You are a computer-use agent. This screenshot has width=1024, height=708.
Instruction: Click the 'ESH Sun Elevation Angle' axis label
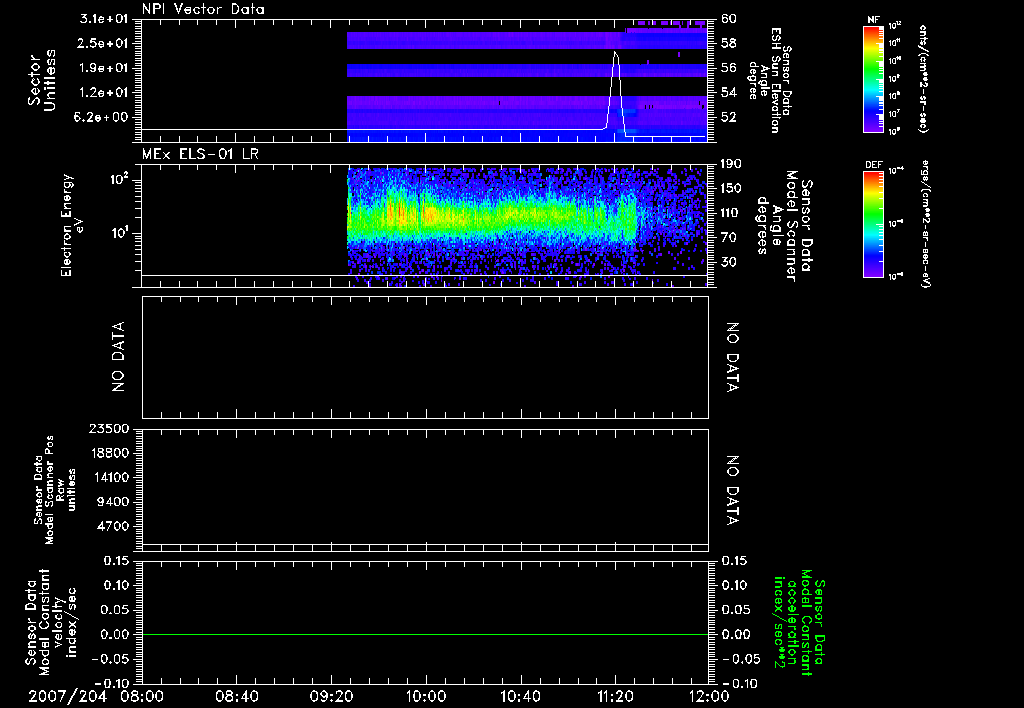coord(770,80)
